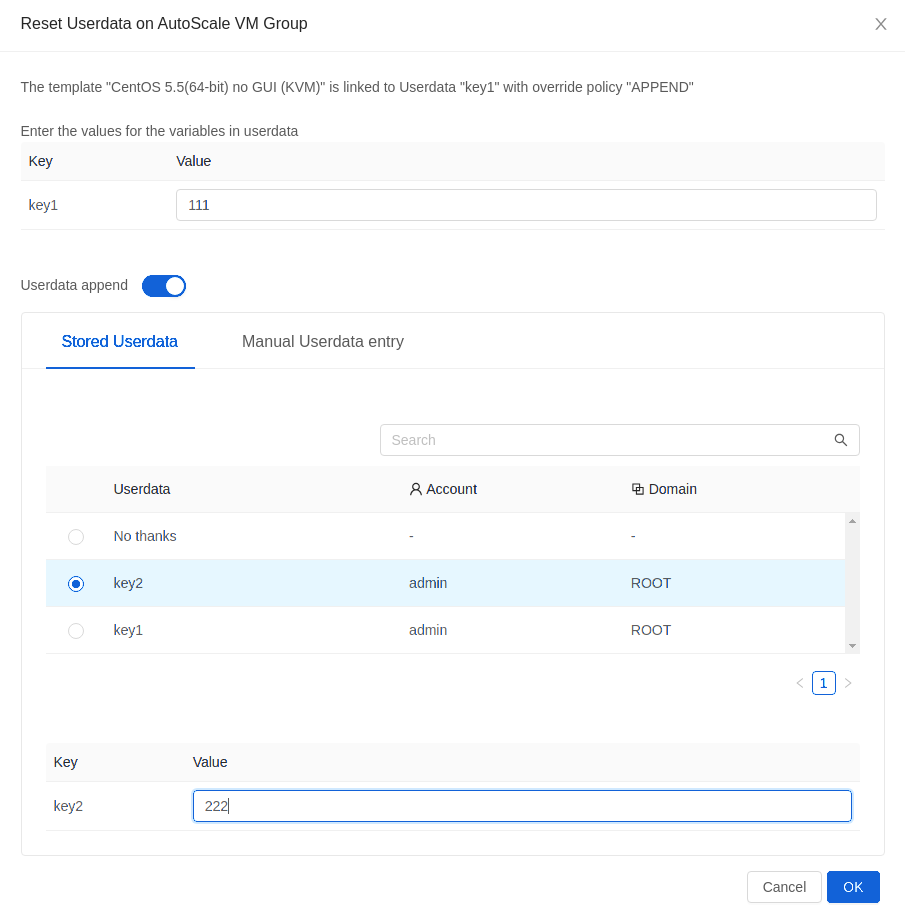
Task: Click the Account user icon in column header
Action: [415, 489]
